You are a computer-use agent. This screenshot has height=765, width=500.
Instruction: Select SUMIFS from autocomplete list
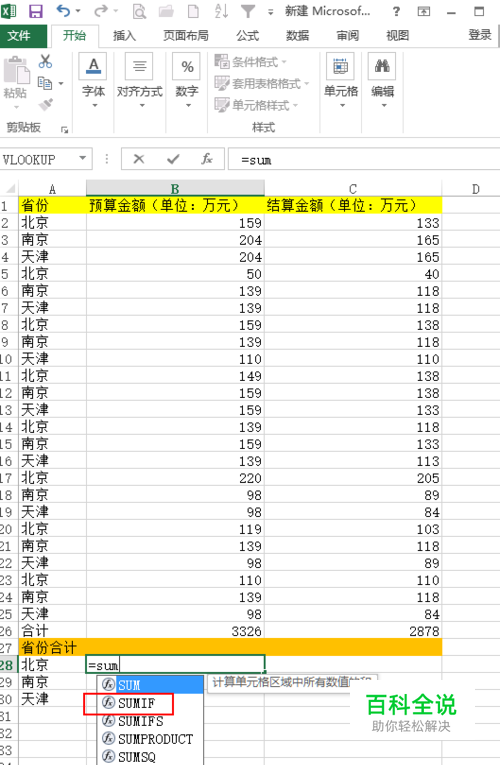coord(150,721)
